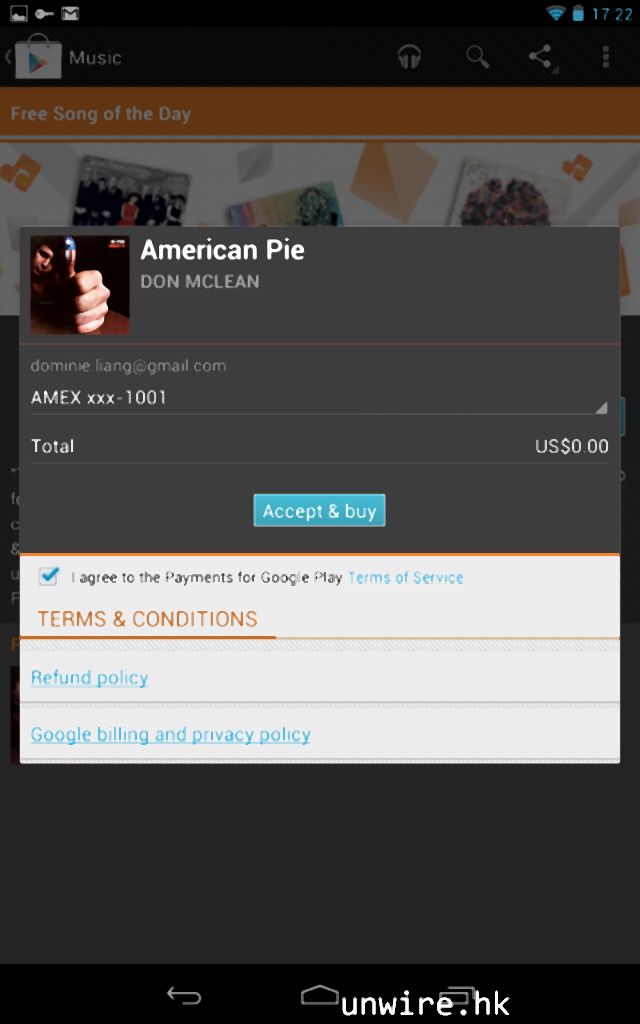The width and height of the screenshot is (640, 1024).
Task: Tap the Music title in action bar
Action: point(95,57)
